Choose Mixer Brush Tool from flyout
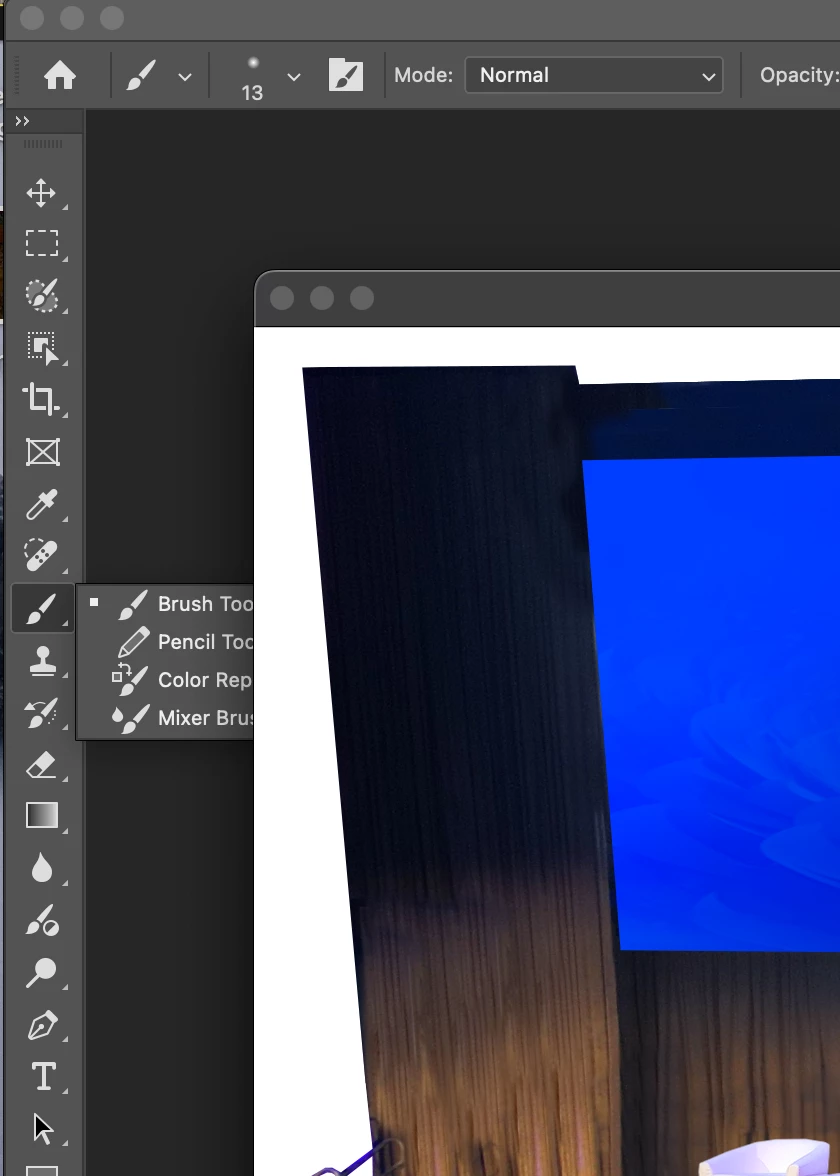 click(165, 718)
